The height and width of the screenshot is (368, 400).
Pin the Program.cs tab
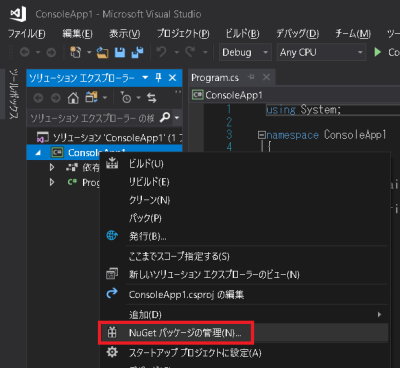tap(252, 77)
